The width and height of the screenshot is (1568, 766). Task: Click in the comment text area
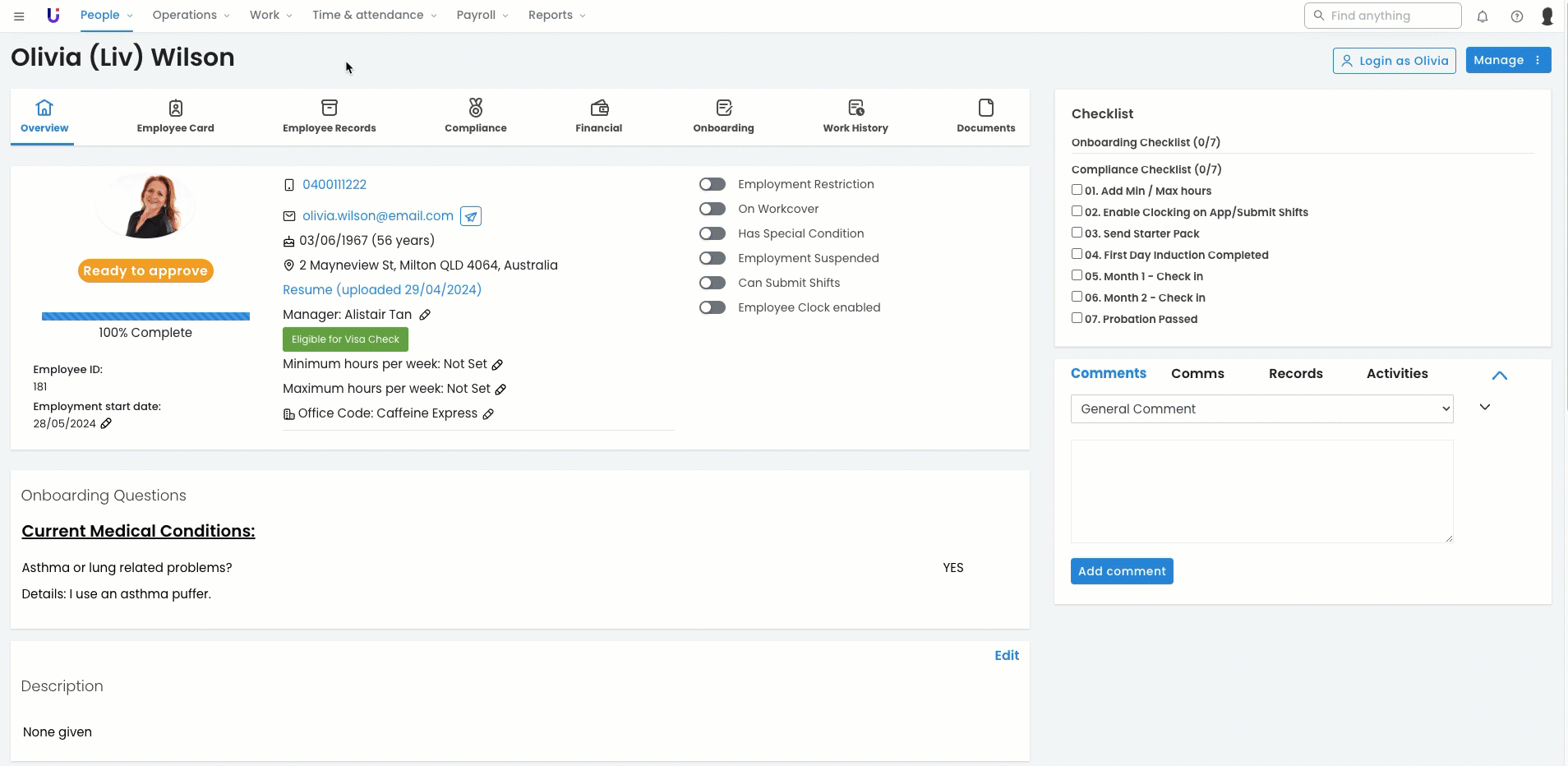pos(1261,491)
